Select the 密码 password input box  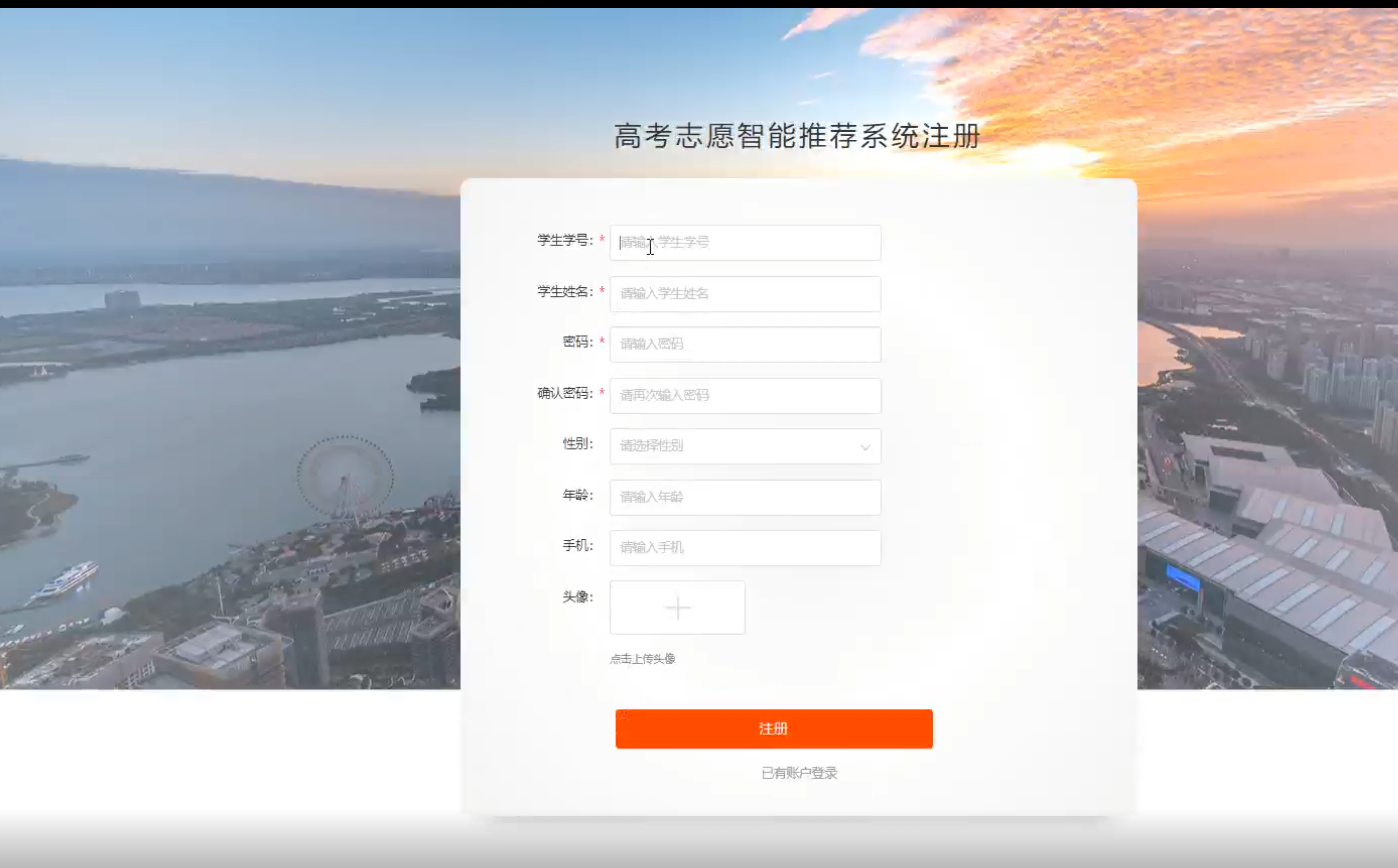point(744,344)
